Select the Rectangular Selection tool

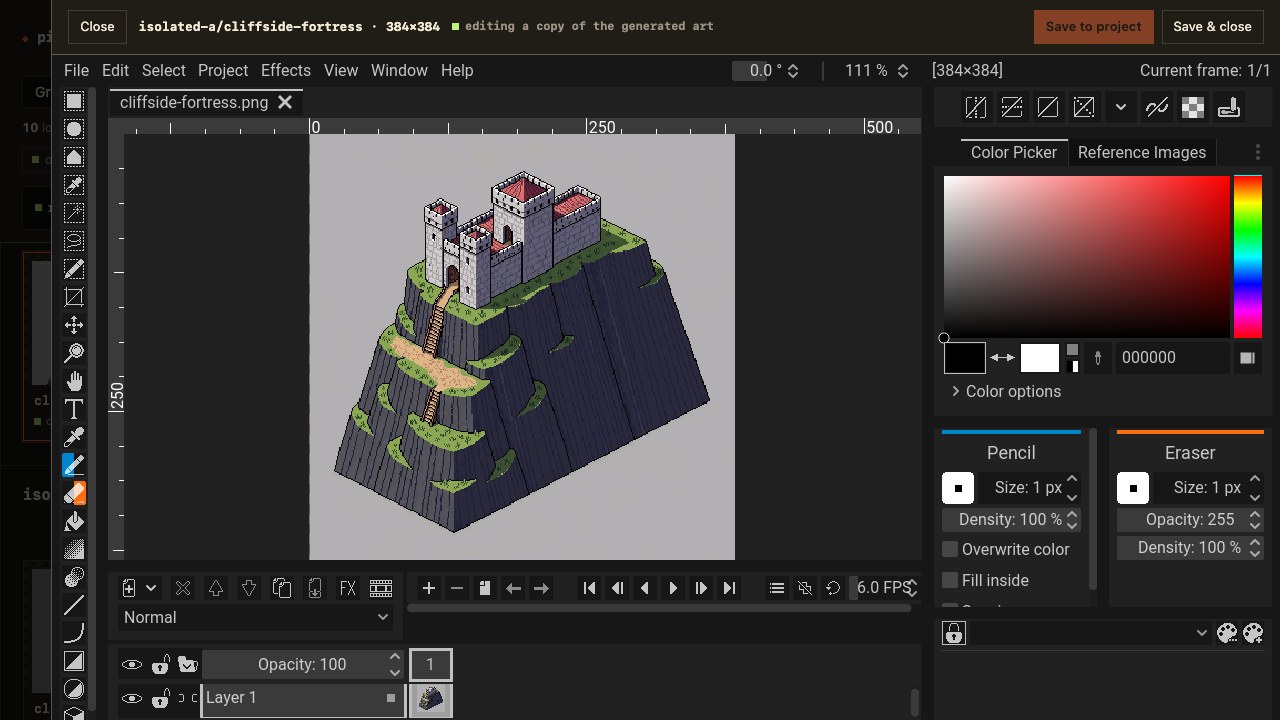tap(74, 101)
